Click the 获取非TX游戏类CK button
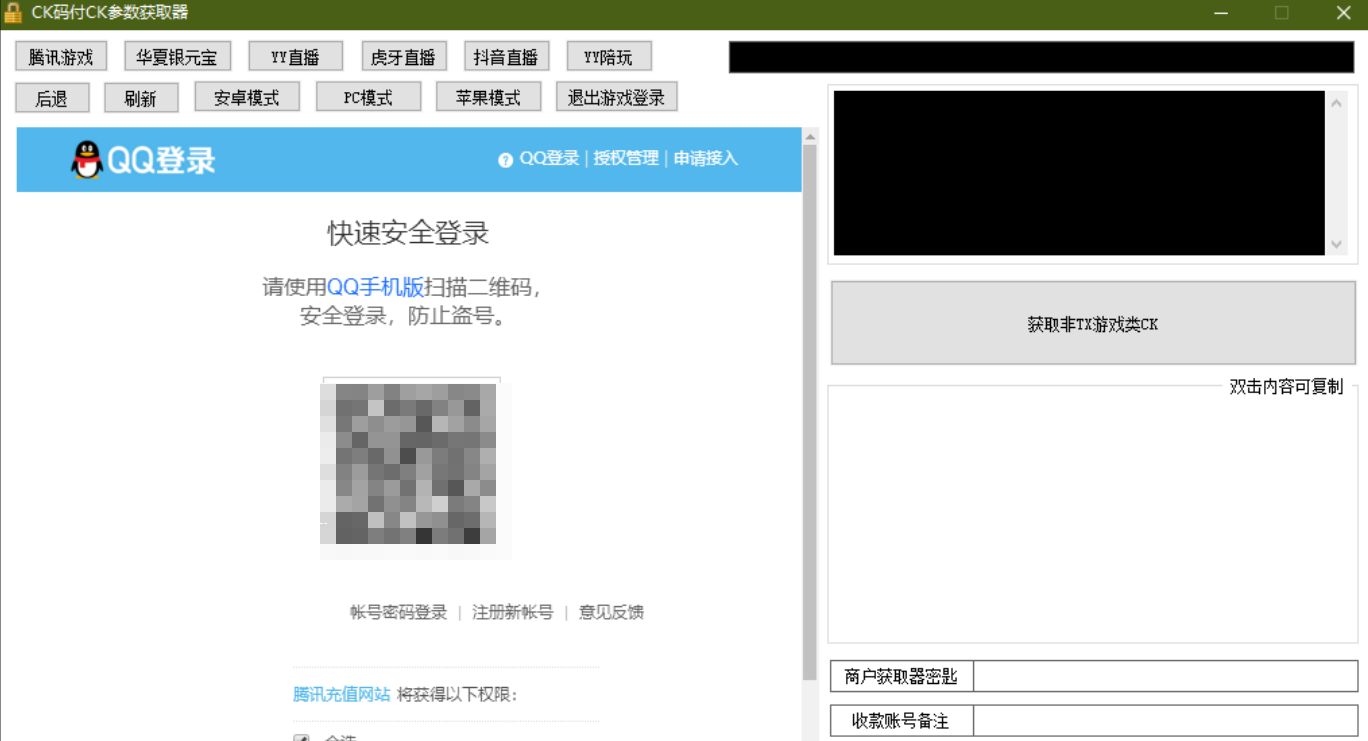The height and width of the screenshot is (741, 1368). (x=1092, y=322)
